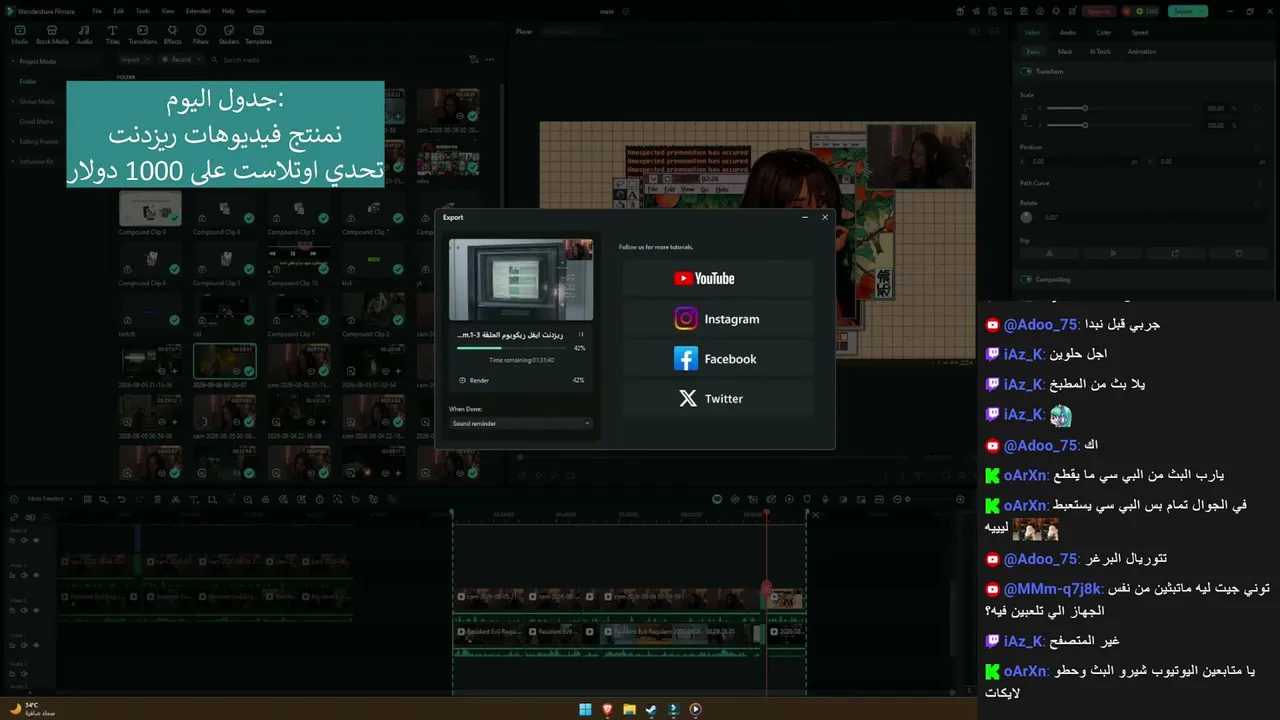Zoom in the timeline with plus icon
1280x720 pixels.
(960, 499)
